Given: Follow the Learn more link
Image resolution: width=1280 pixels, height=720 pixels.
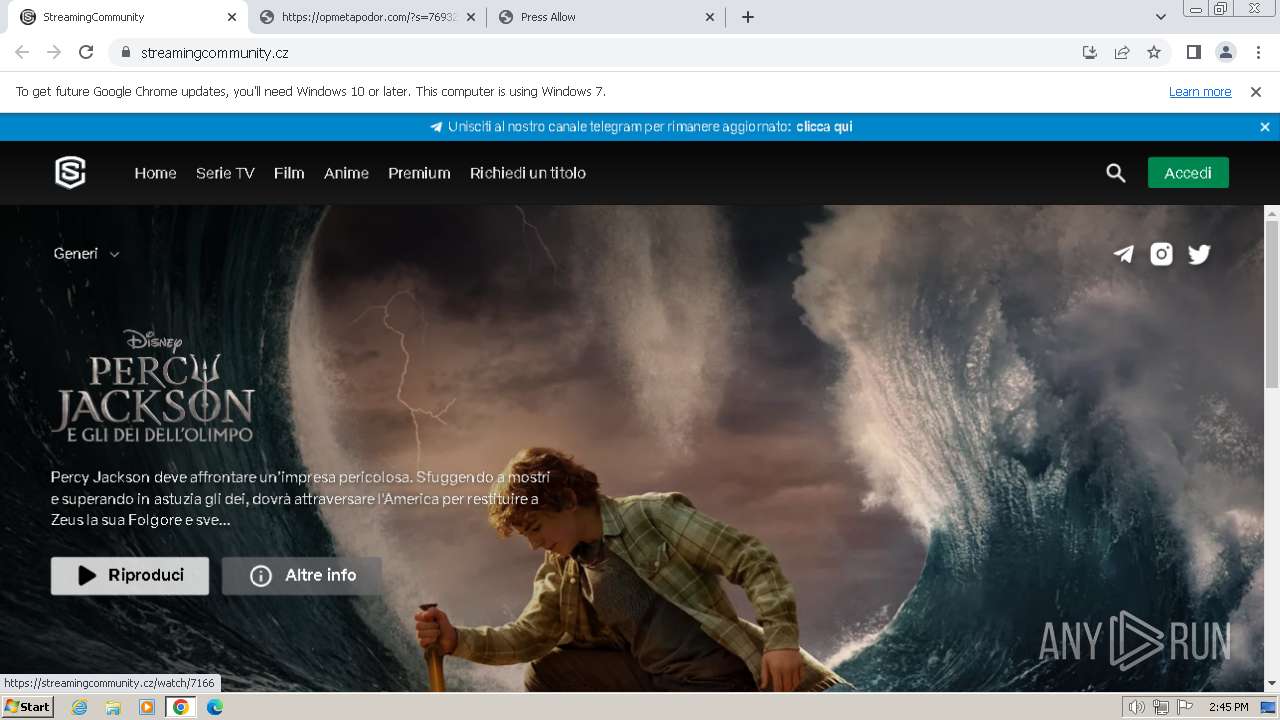Looking at the screenshot, I should 1200,92.
